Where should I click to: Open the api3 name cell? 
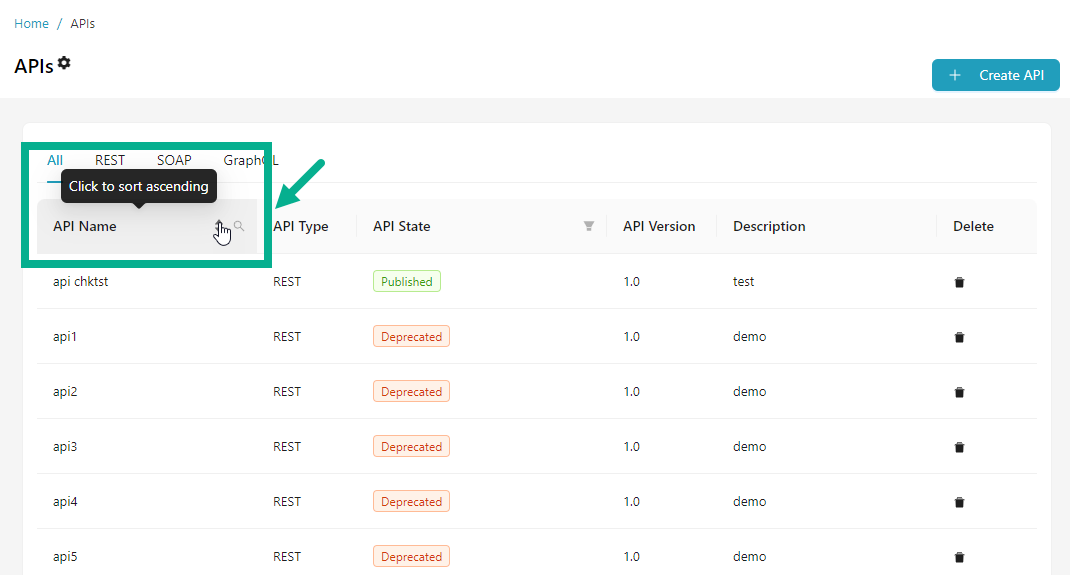click(x=65, y=447)
